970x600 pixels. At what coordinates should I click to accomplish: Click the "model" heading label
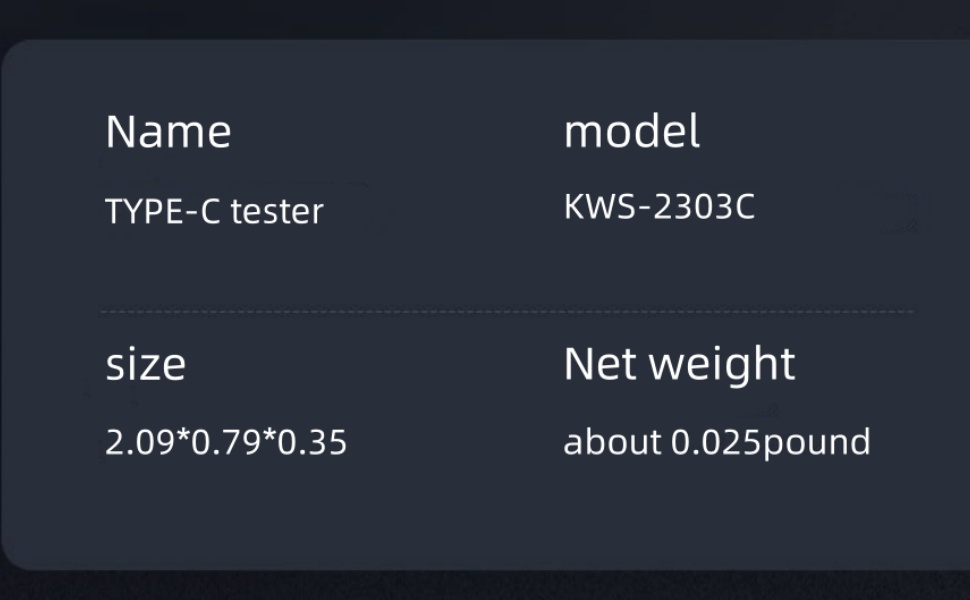pos(631,132)
